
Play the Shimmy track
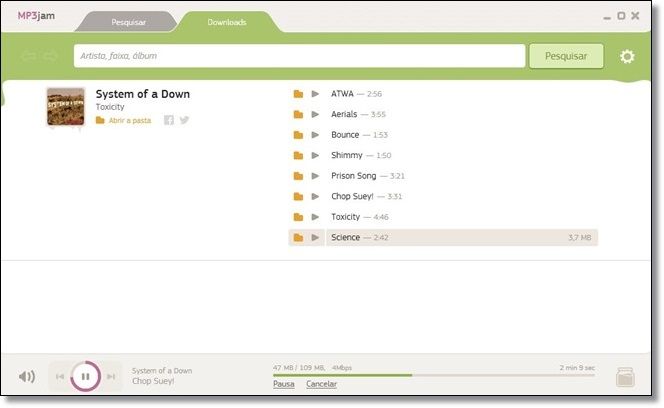click(x=315, y=155)
